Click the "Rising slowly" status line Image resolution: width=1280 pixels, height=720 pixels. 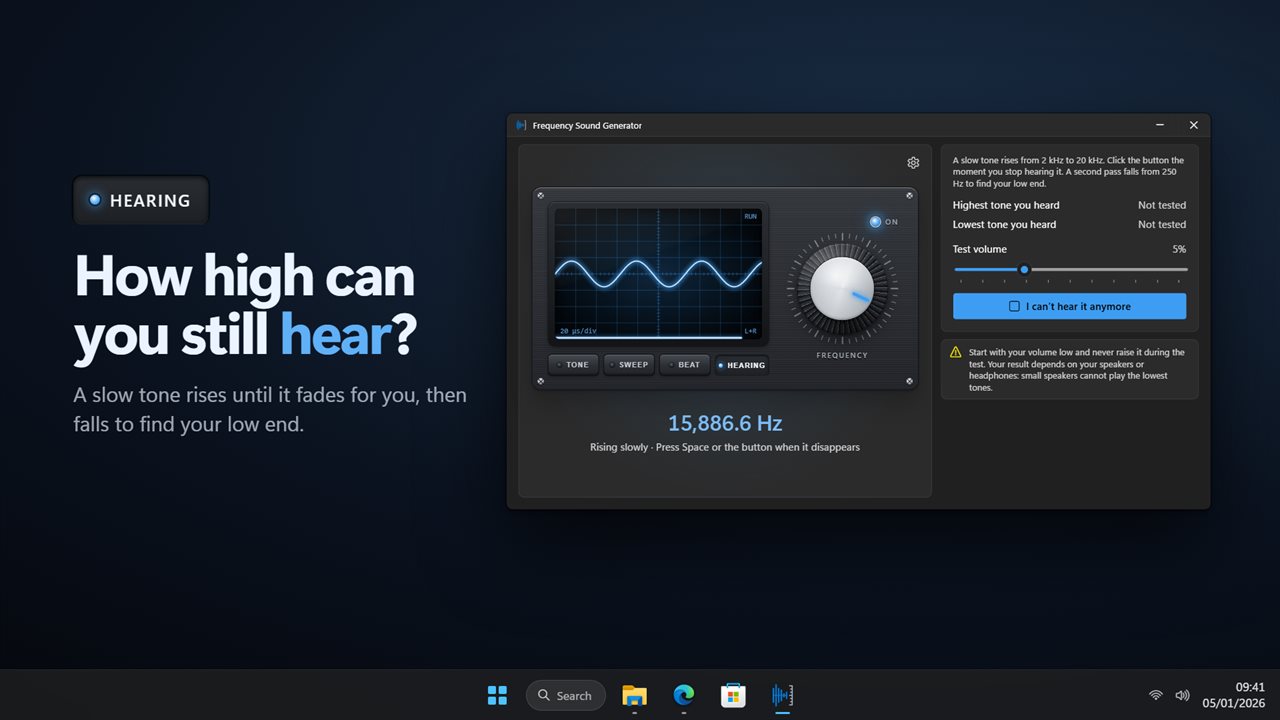coord(725,447)
